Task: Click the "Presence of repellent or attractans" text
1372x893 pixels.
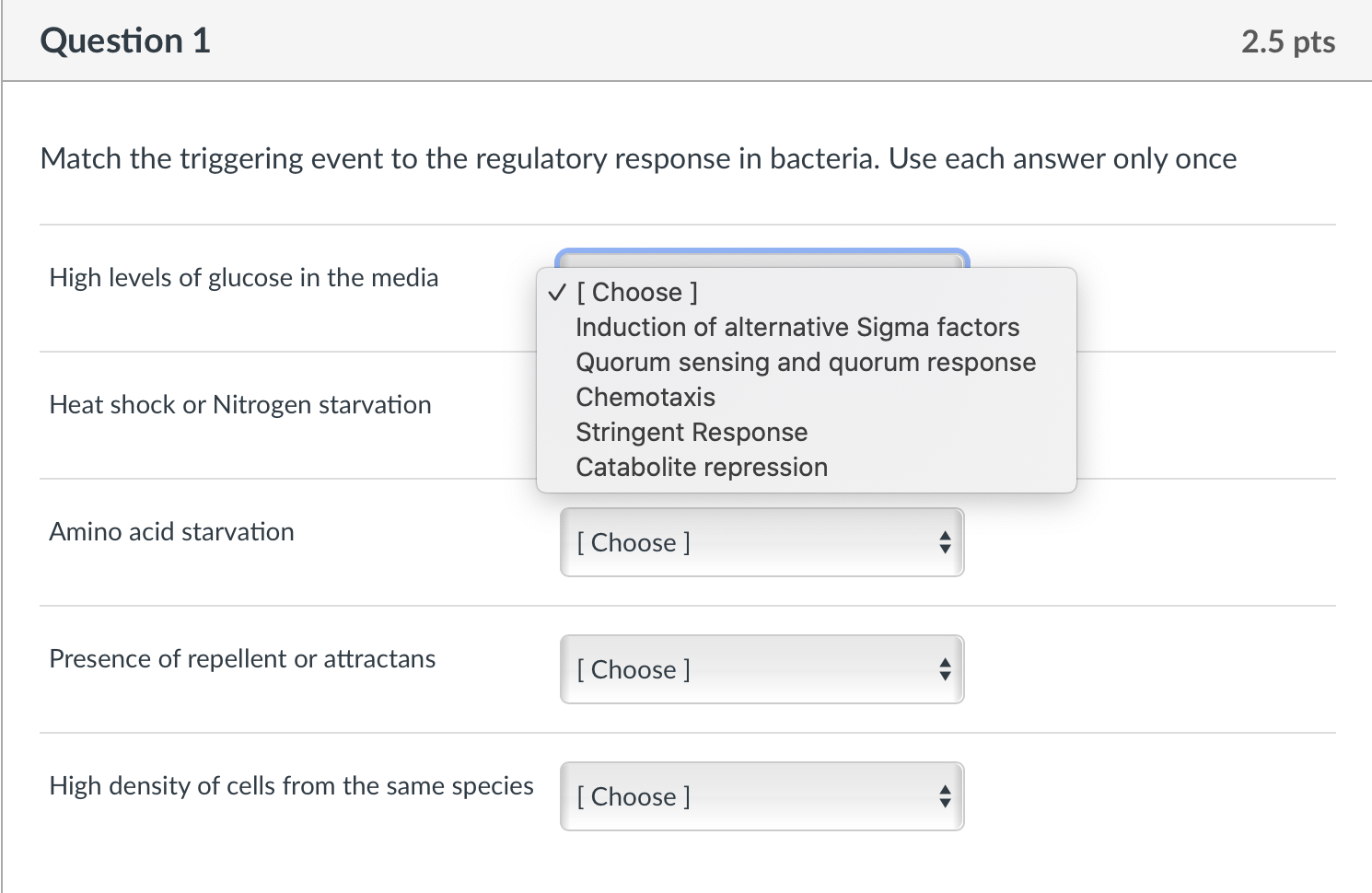Action: 242,658
